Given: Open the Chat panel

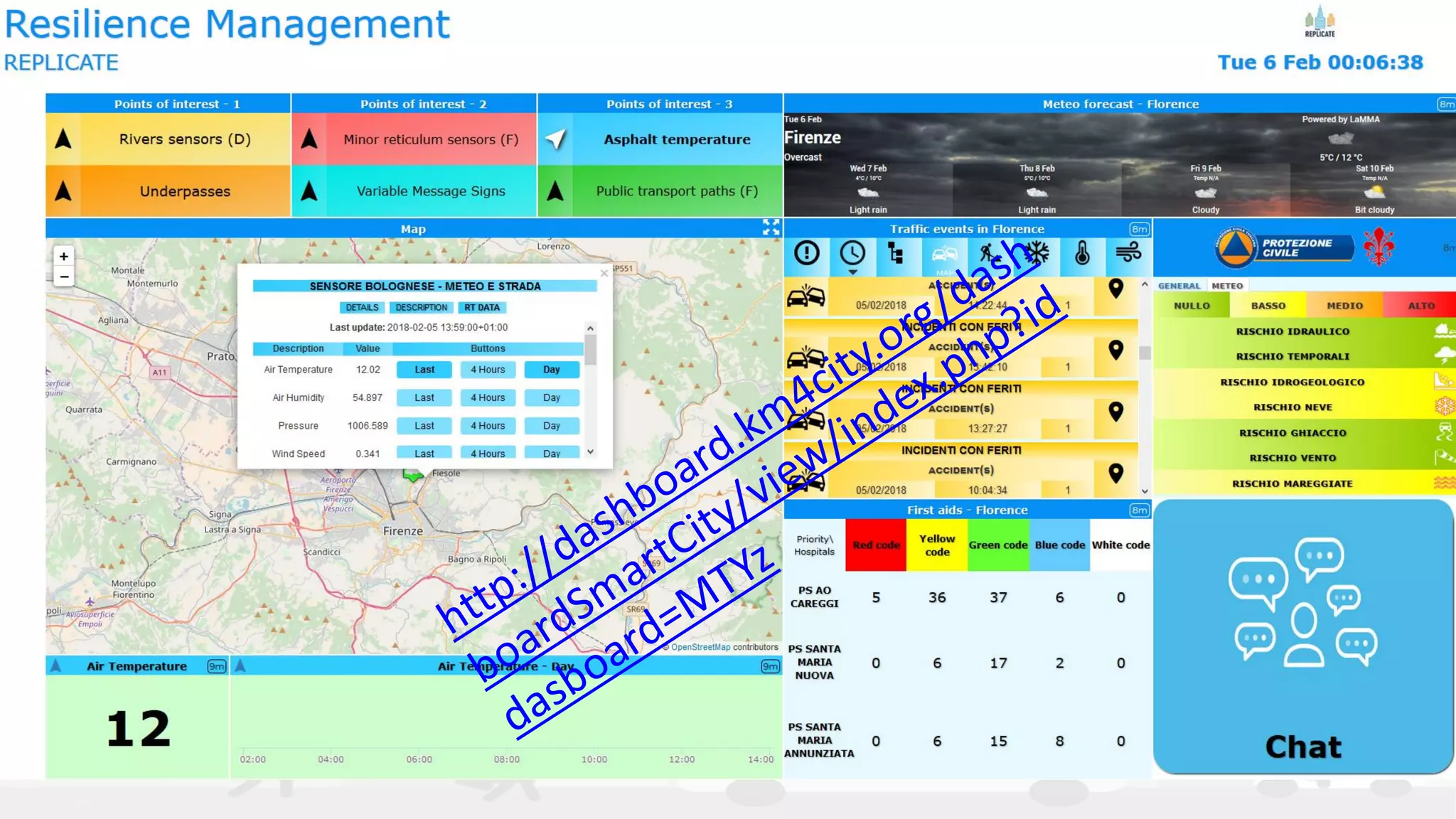Looking at the screenshot, I should coord(1302,636).
